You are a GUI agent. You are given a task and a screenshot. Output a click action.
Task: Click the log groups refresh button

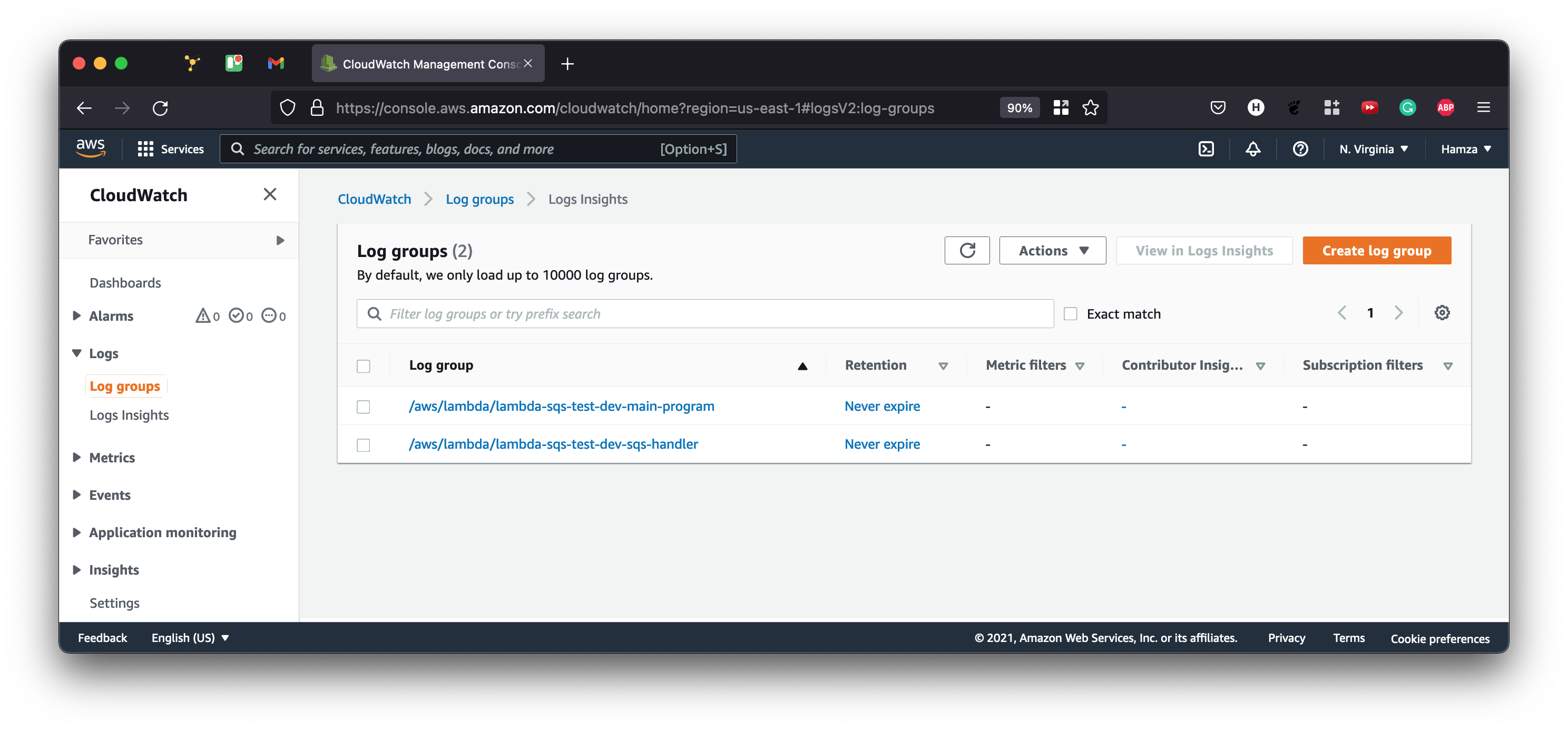point(967,251)
